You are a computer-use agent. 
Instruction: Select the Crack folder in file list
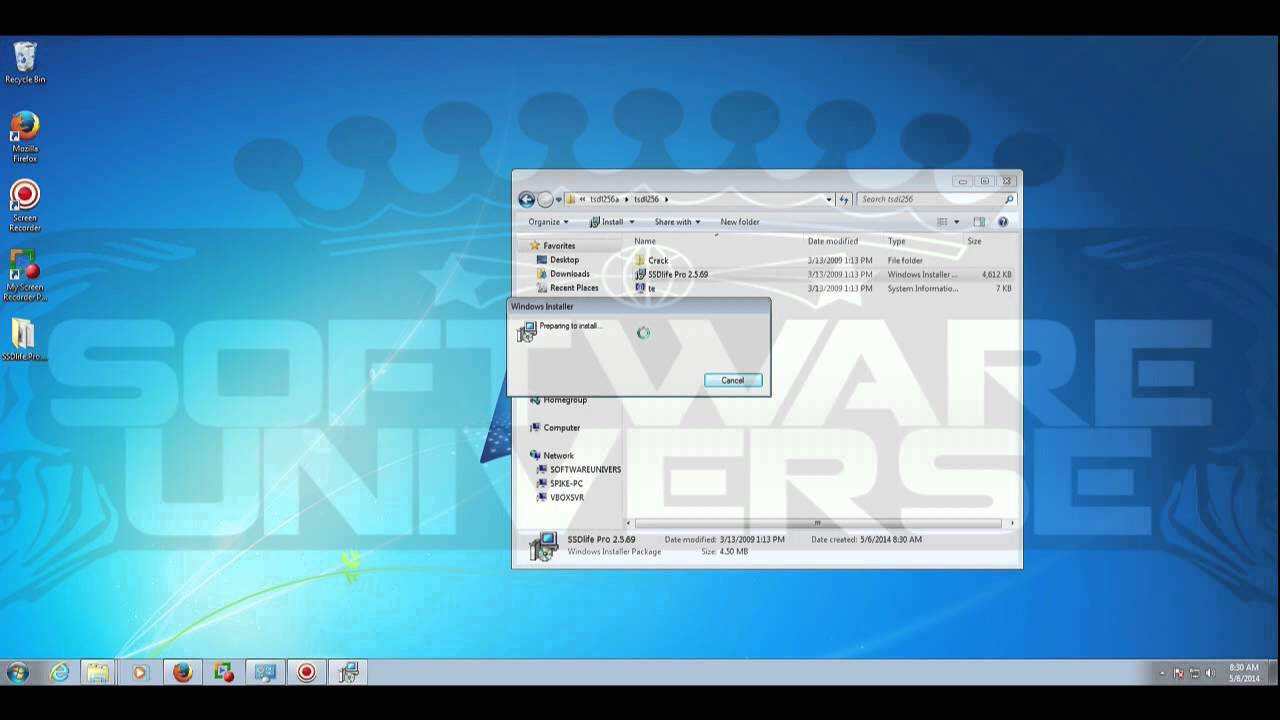(x=657, y=260)
